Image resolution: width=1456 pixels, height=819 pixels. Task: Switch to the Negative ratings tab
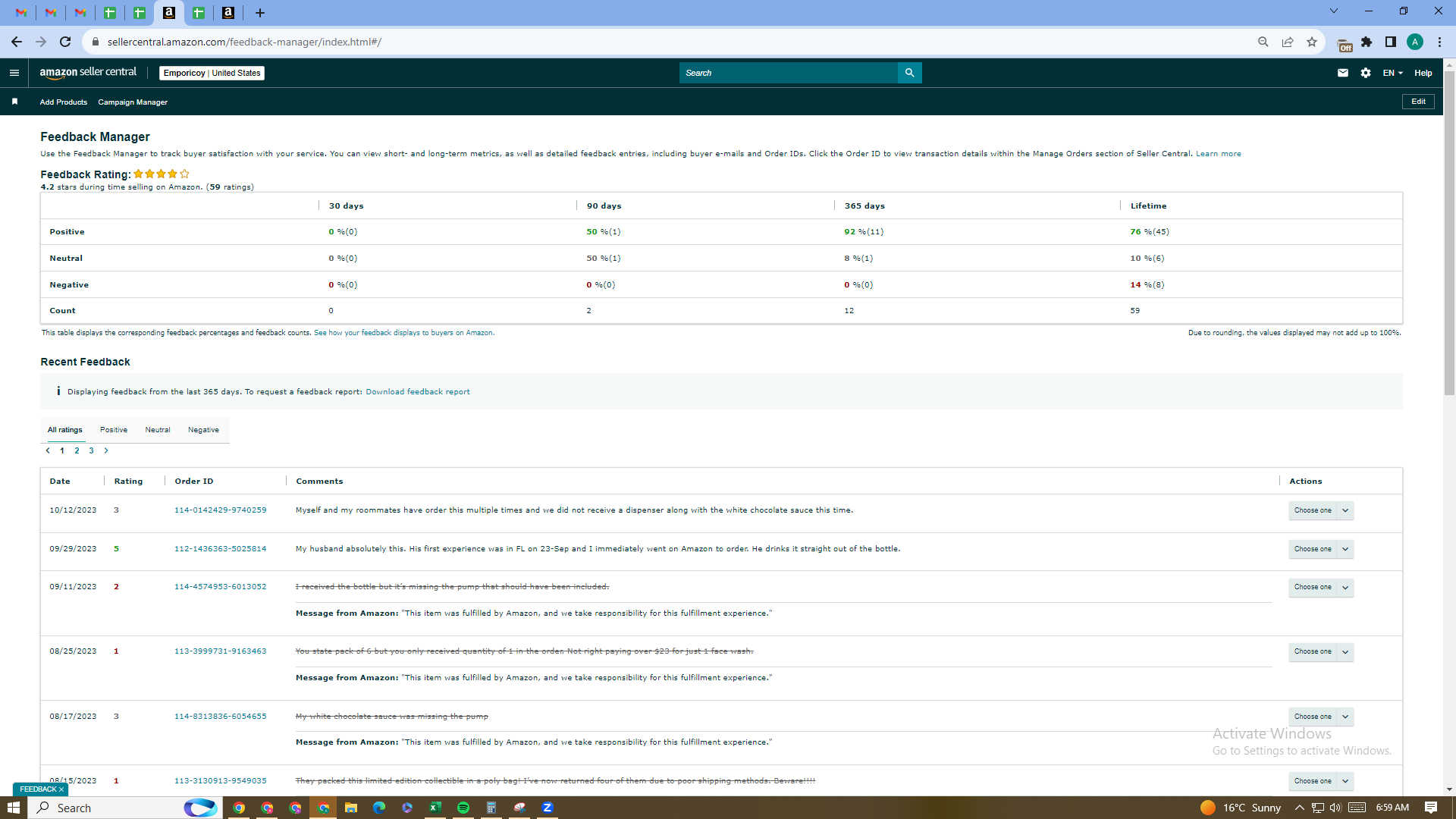[x=203, y=430]
